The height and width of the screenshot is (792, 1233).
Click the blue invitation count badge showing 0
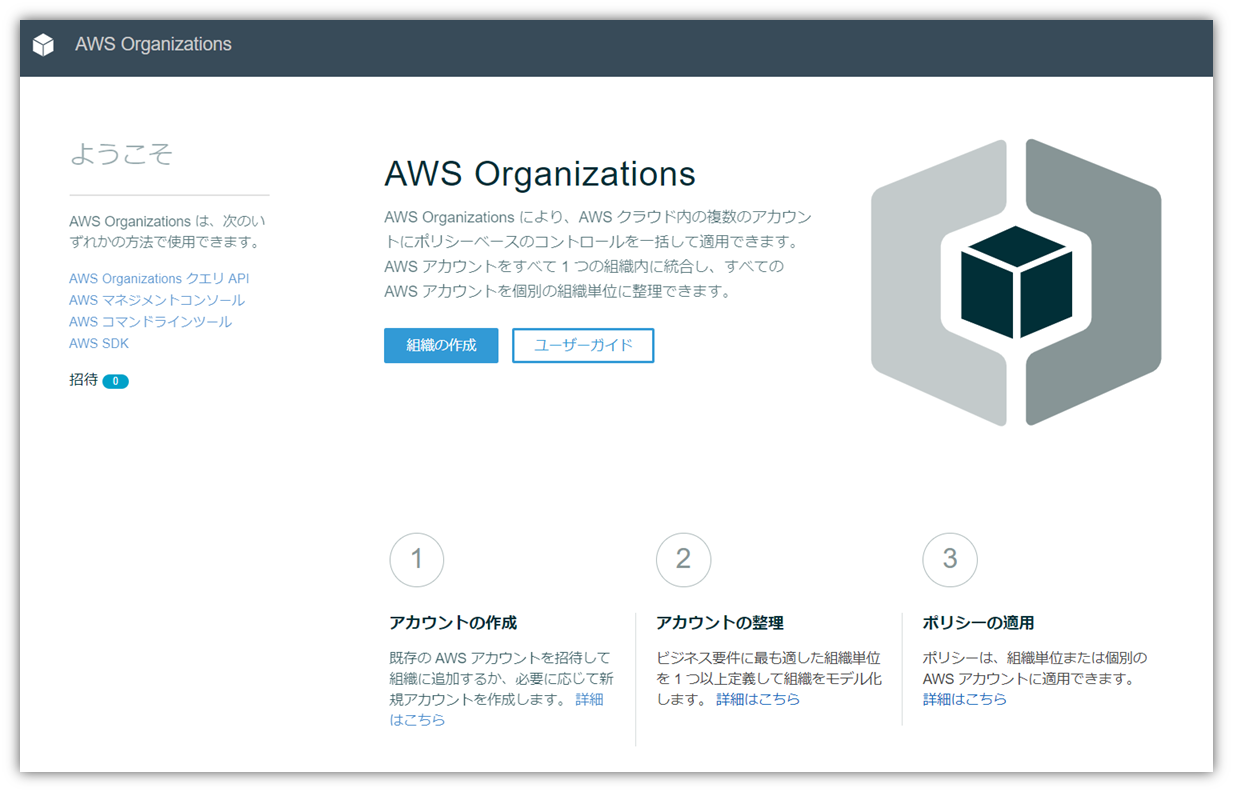point(115,381)
